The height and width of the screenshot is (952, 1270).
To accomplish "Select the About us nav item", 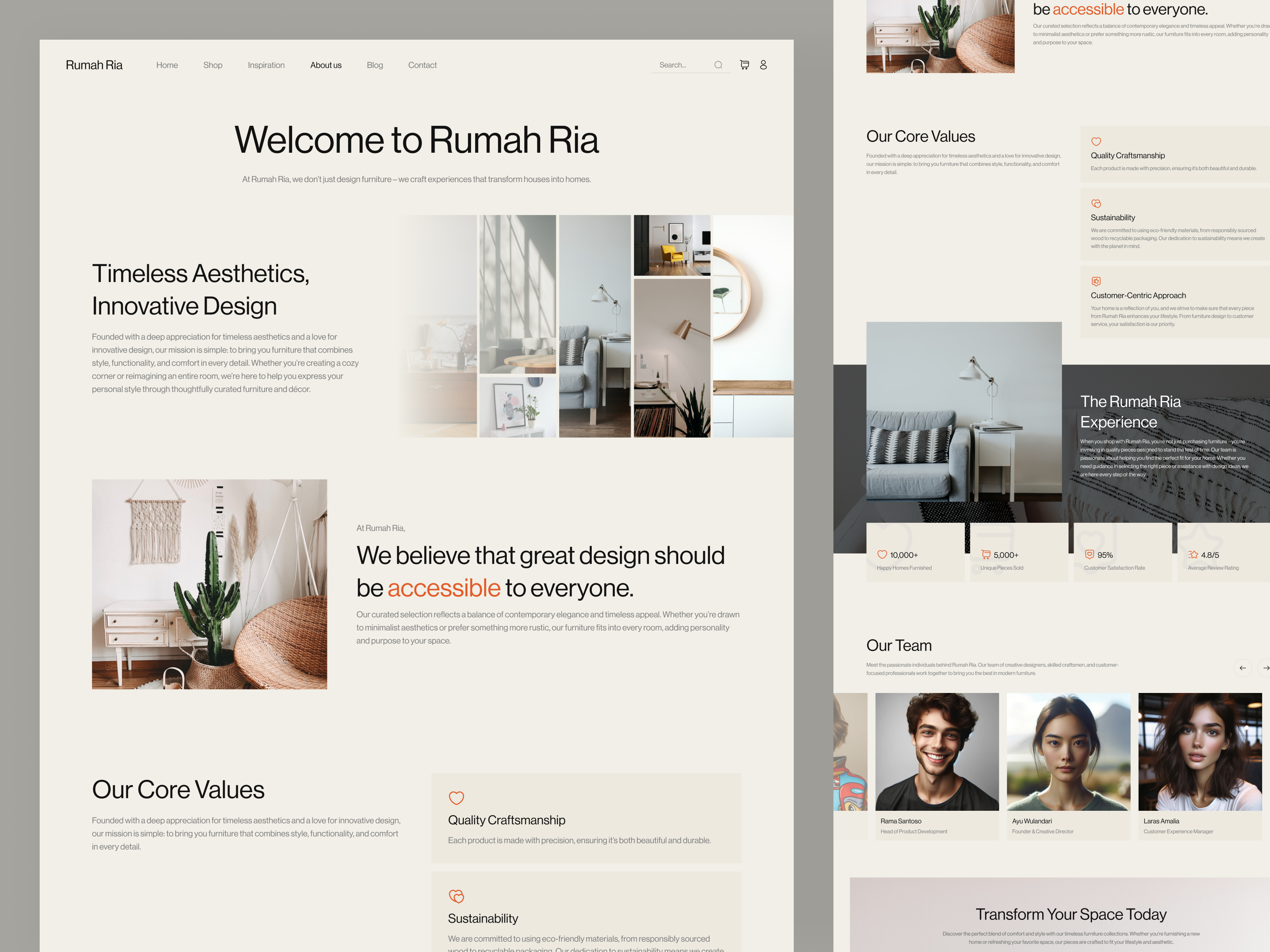I will coord(325,65).
